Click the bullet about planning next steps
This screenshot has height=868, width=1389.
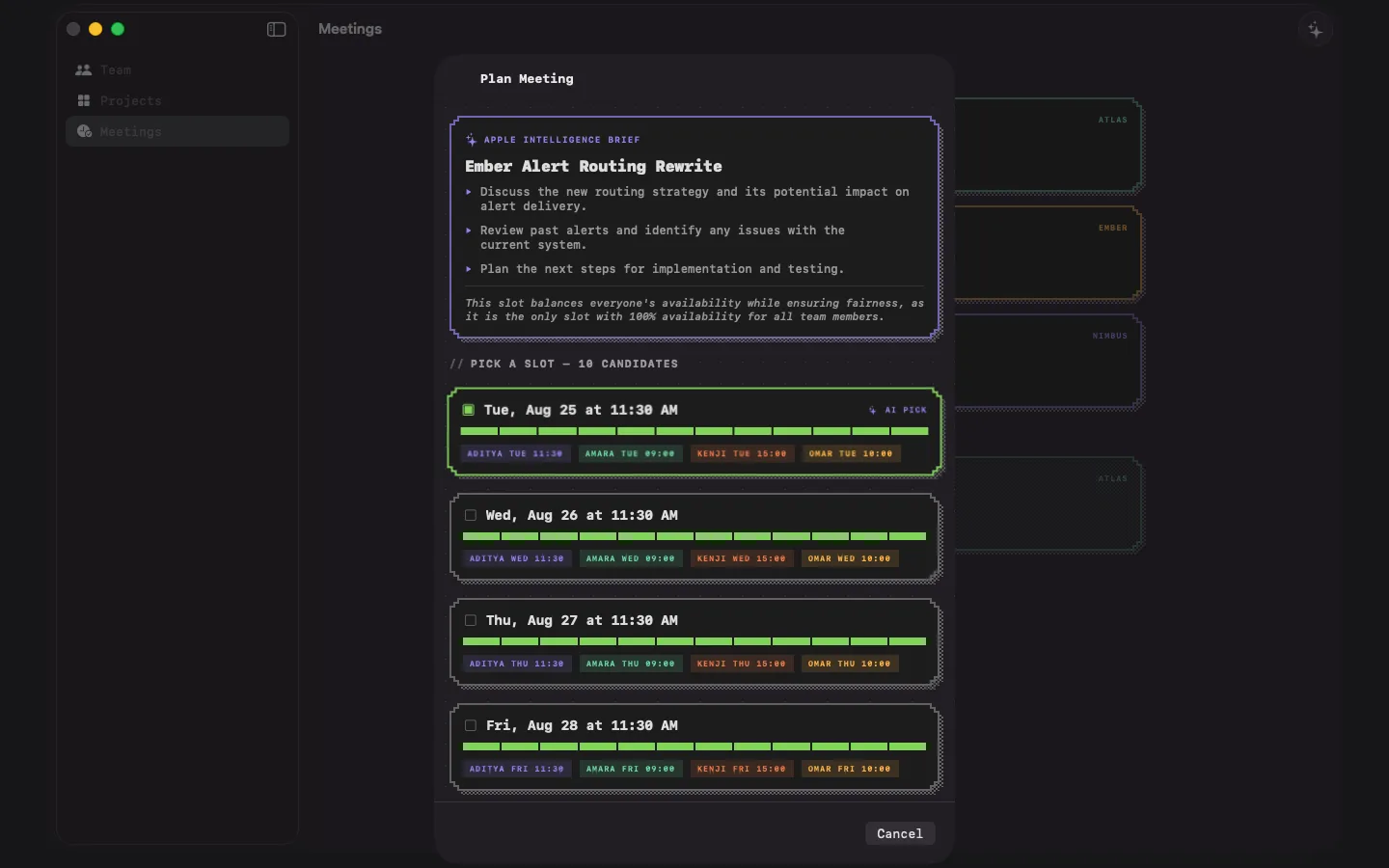coord(662,269)
